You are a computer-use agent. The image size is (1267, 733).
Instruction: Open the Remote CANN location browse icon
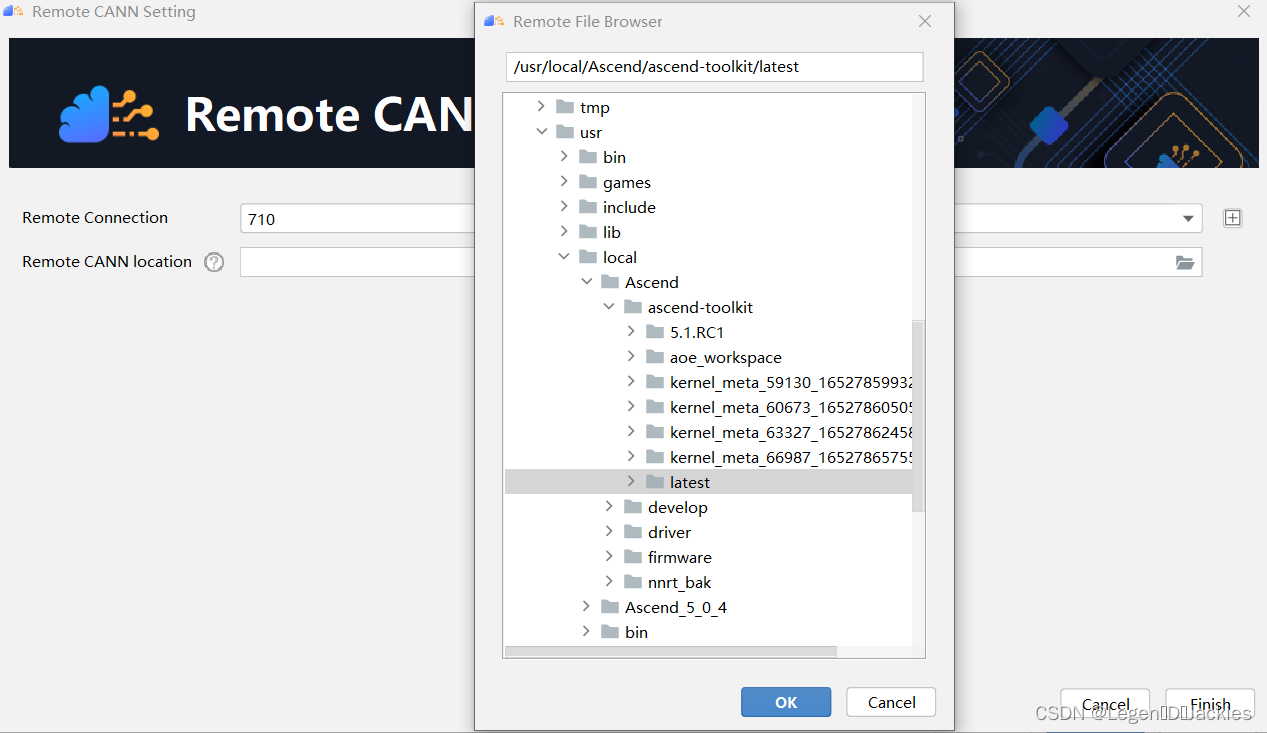1185,262
